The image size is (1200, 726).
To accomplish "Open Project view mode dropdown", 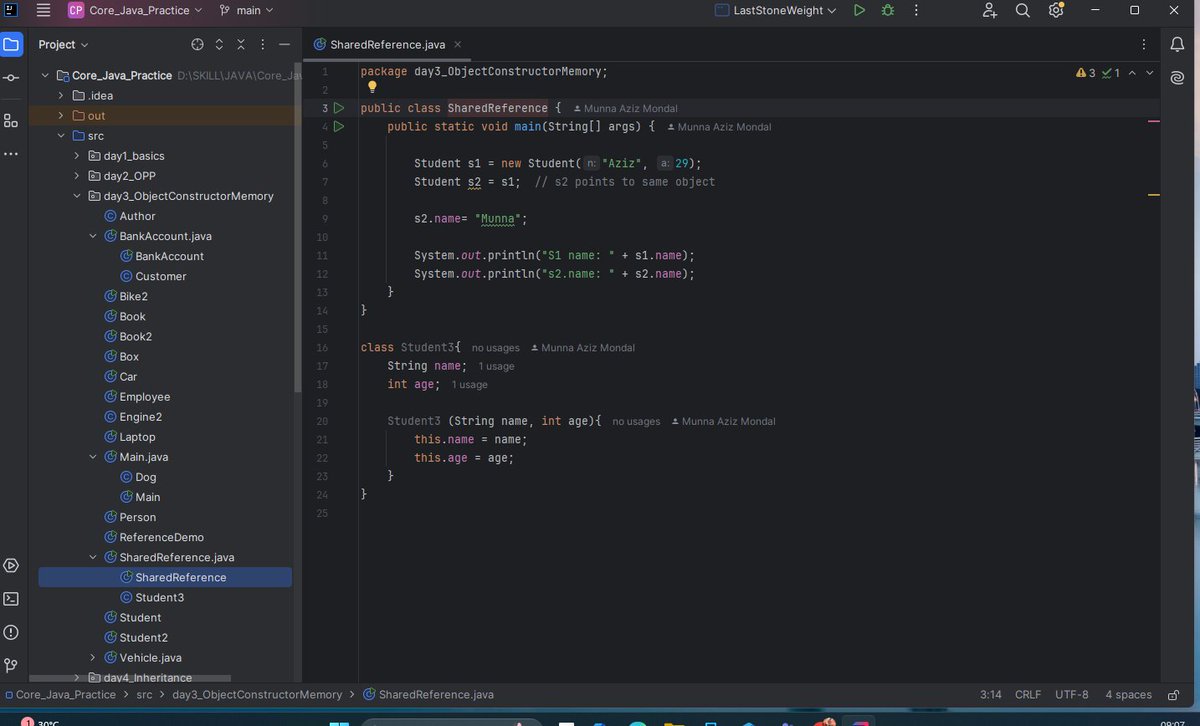I will click(x=64, y=45).
